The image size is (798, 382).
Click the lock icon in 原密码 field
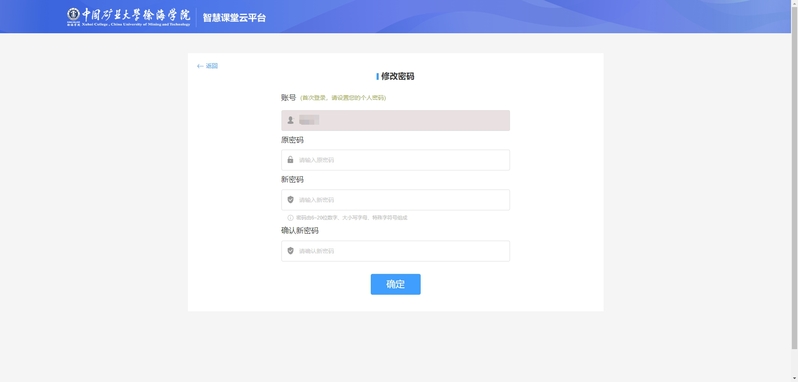click(x=291, y=160)
